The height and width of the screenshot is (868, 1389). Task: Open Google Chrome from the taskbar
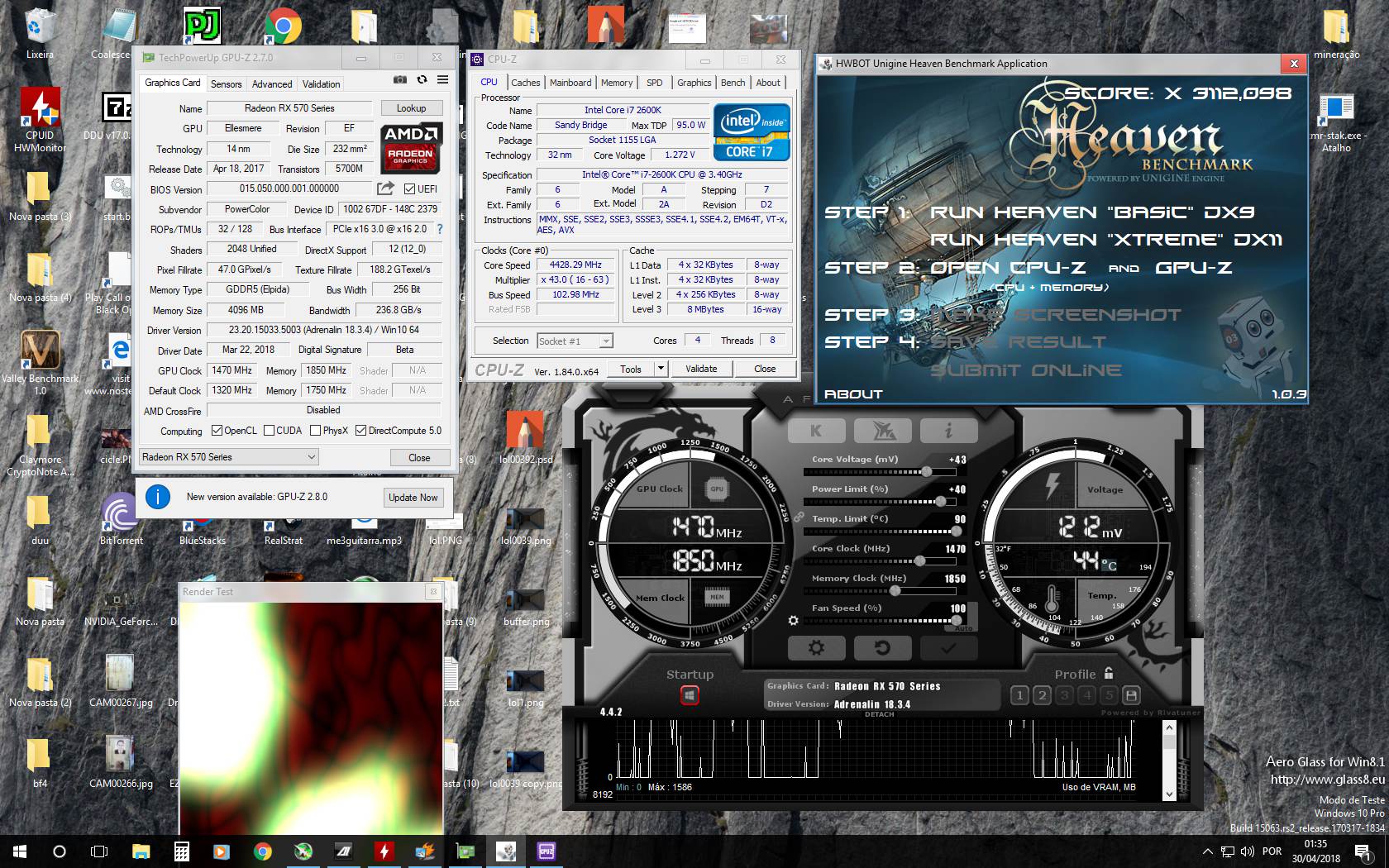pyautogui.click(x=262, y=851)
